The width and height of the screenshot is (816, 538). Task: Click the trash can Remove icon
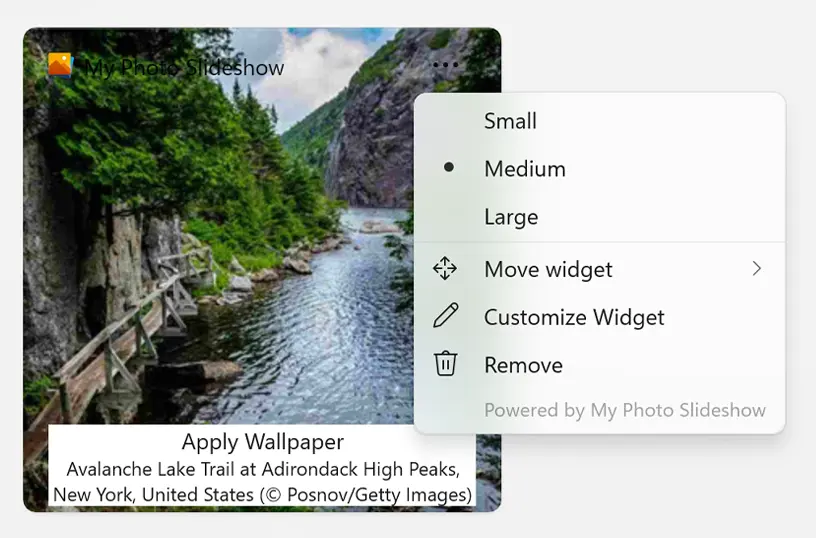tap(445, 364)
